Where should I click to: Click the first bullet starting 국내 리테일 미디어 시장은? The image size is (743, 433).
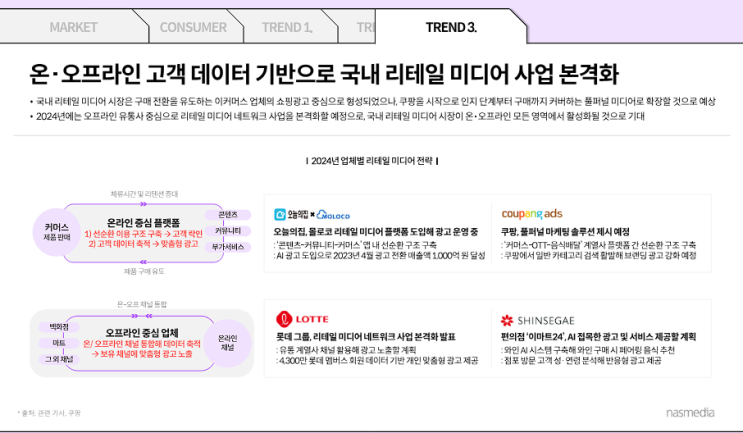[372, 101]
